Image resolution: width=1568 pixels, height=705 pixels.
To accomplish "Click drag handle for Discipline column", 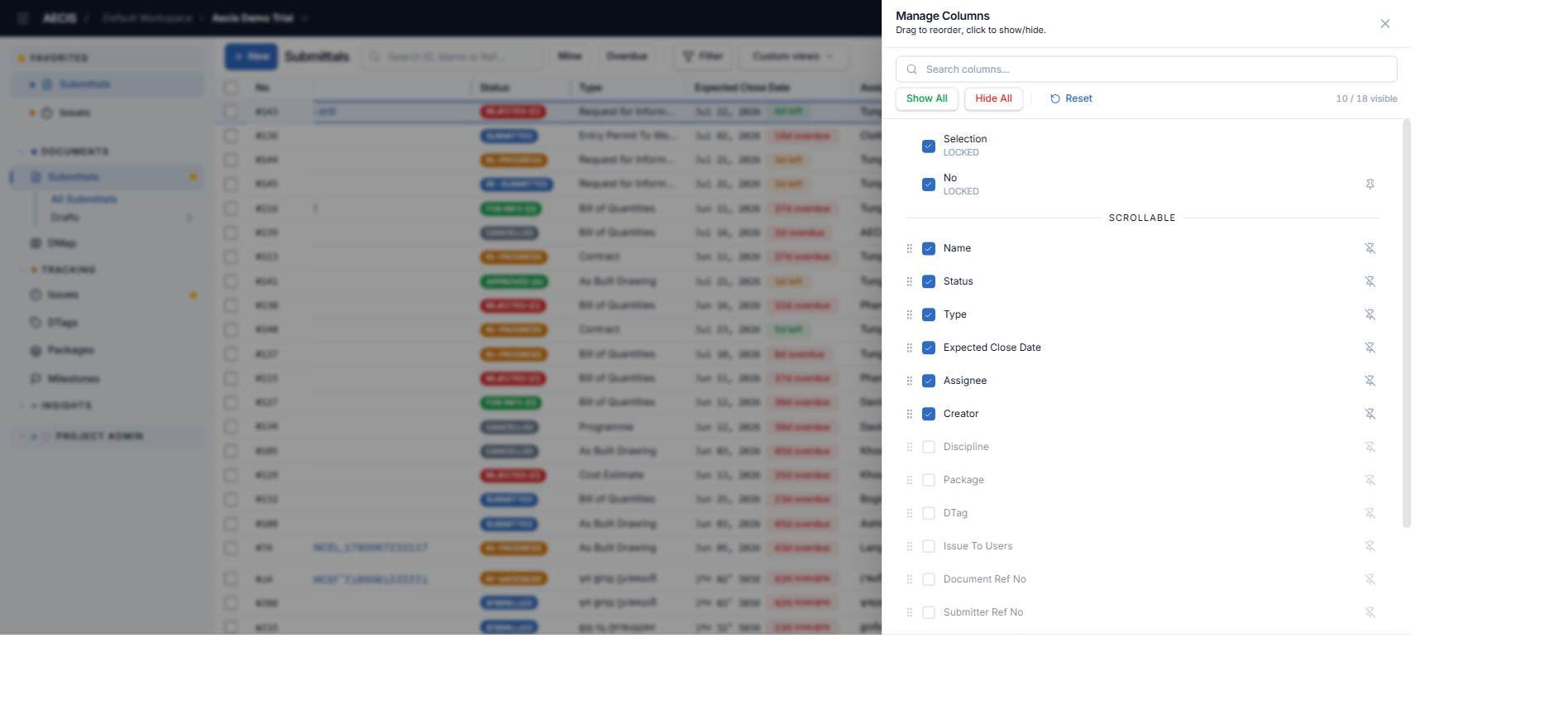I will click(909, 447).
